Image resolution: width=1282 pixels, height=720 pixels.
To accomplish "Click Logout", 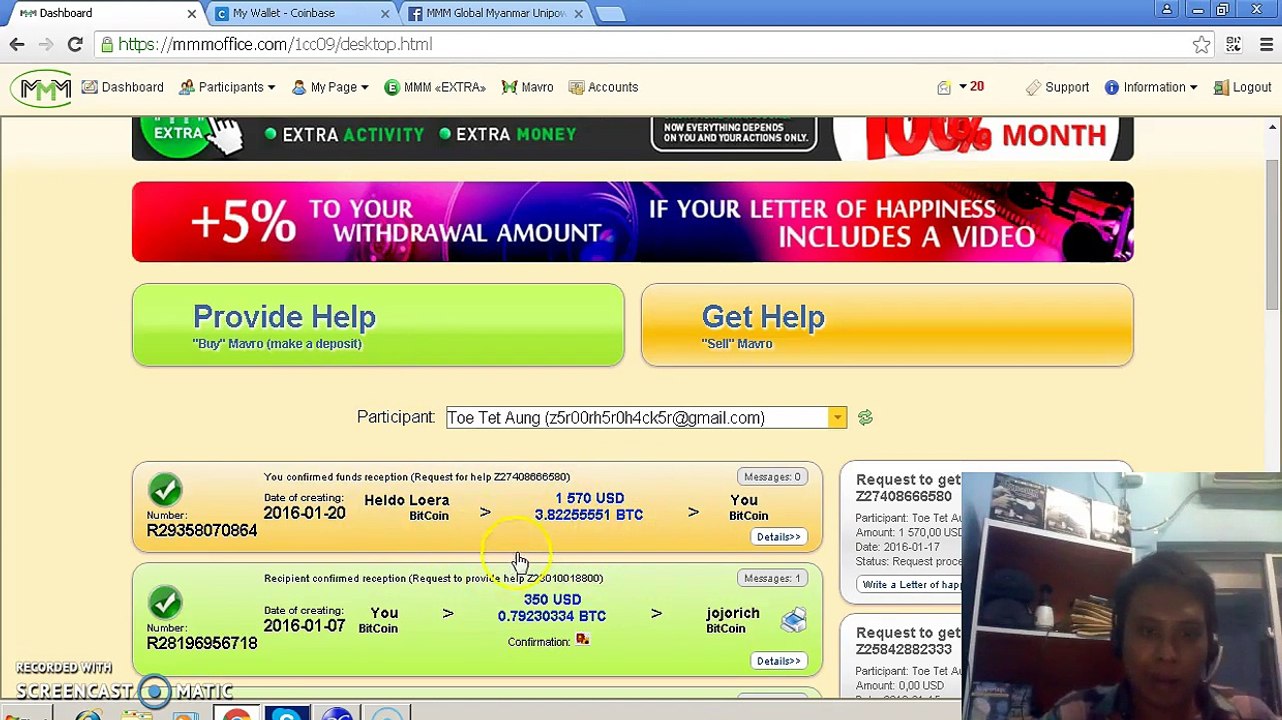I will point(1242,87).
